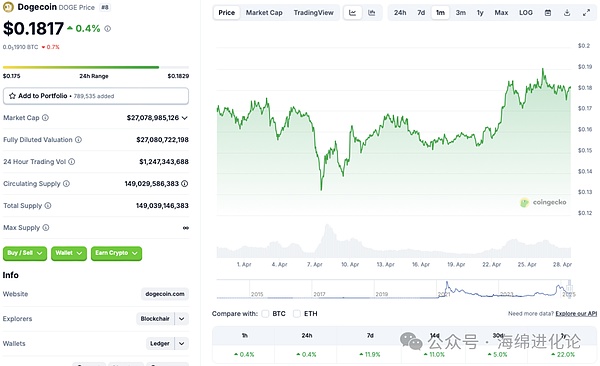Select the 7d time range

coord(421,13)
